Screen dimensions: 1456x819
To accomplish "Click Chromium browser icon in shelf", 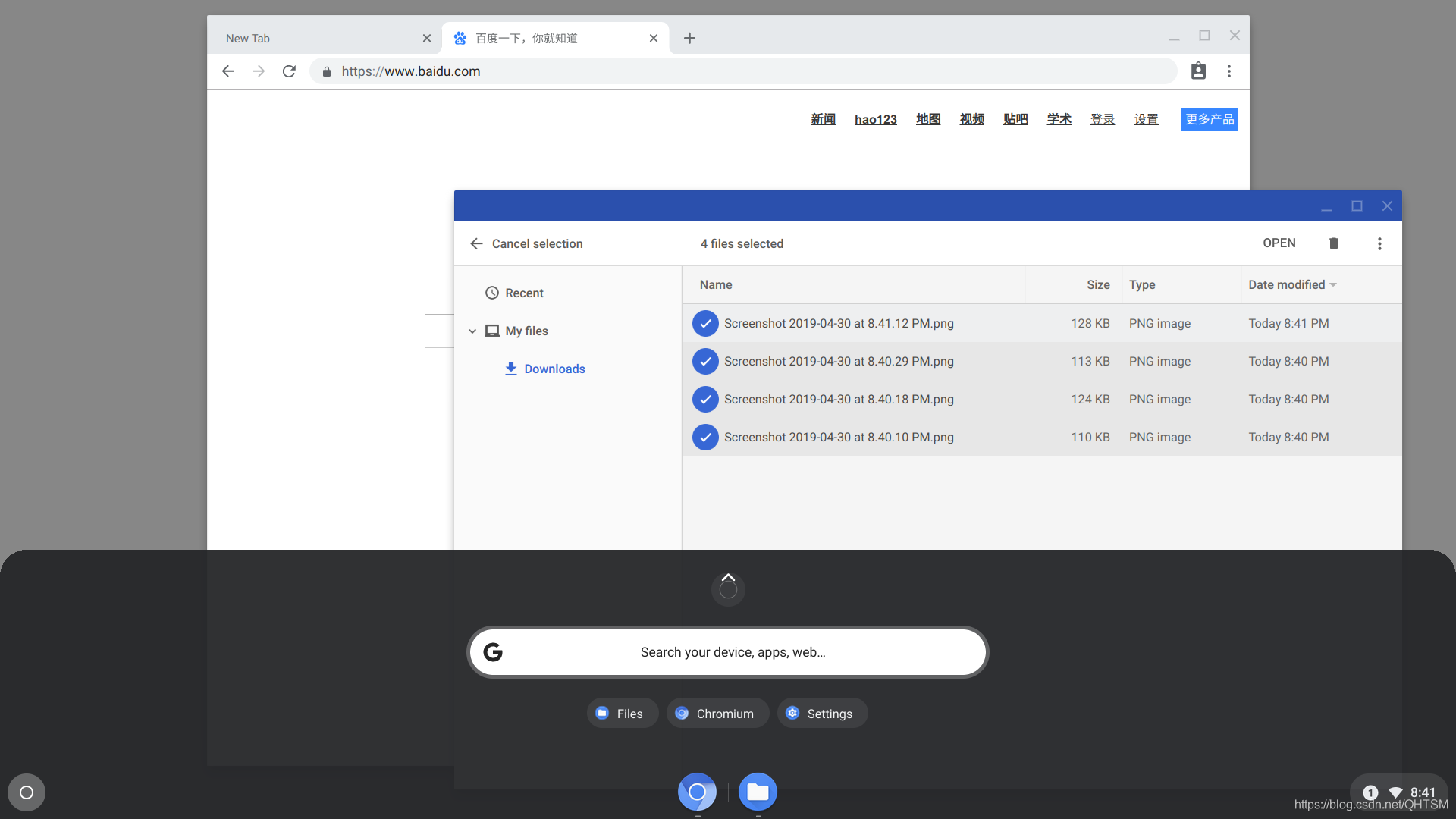I will (x=697, y=792).
